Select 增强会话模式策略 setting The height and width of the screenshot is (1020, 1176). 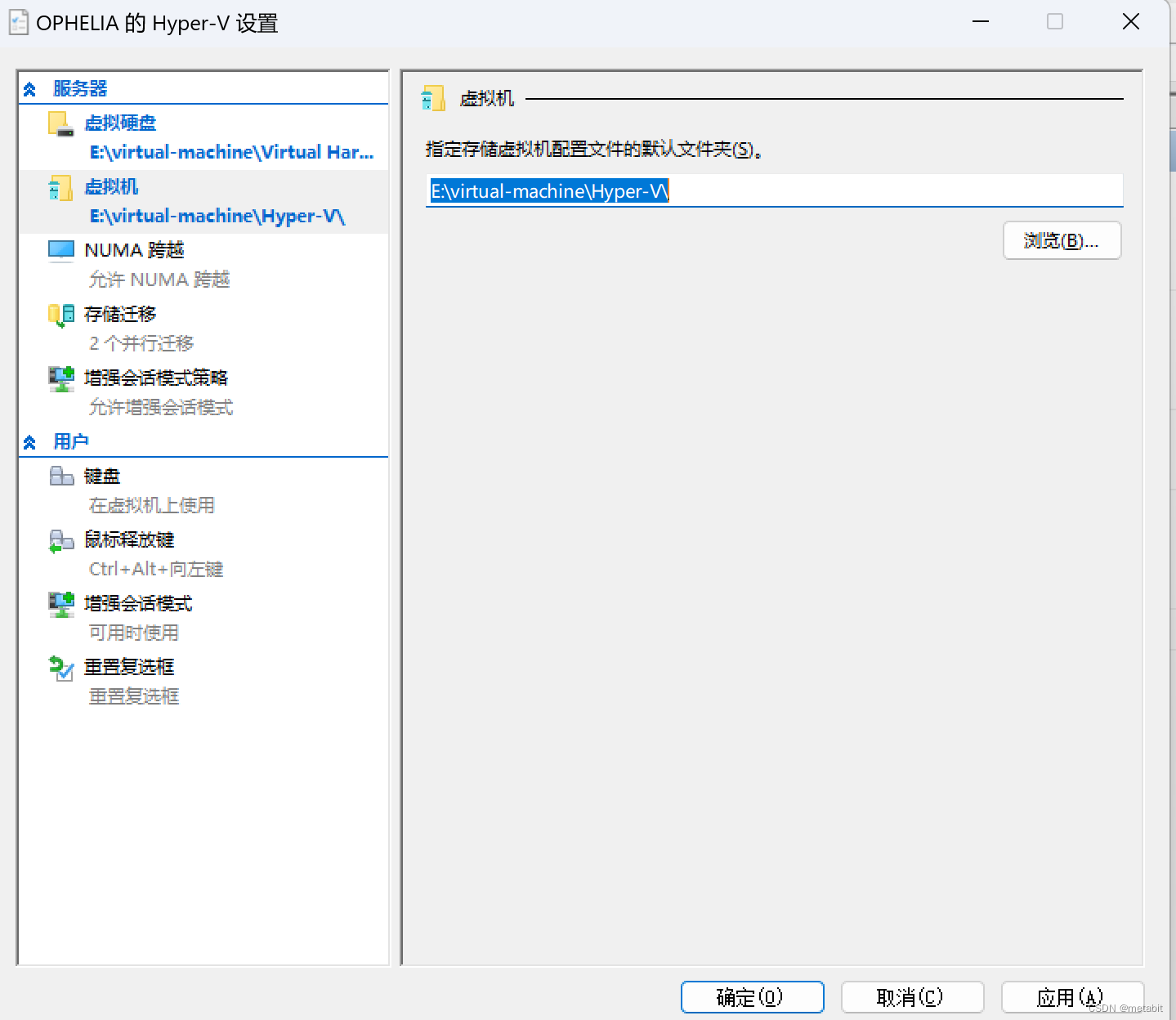(156, 378)
